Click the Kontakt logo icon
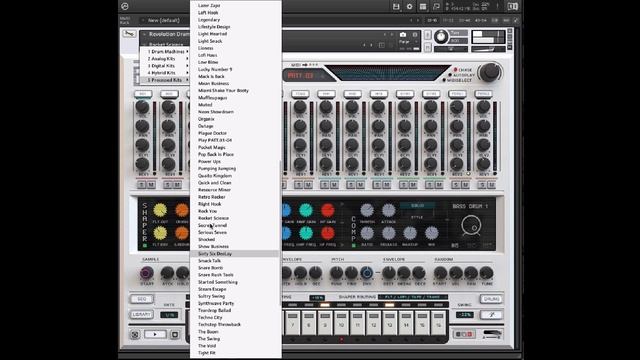 click(124, 6)
